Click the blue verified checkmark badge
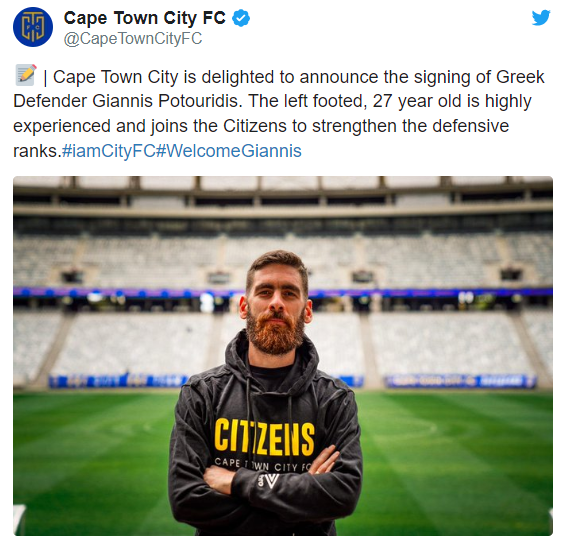564x549 pixels. click(x=241, y=18)
